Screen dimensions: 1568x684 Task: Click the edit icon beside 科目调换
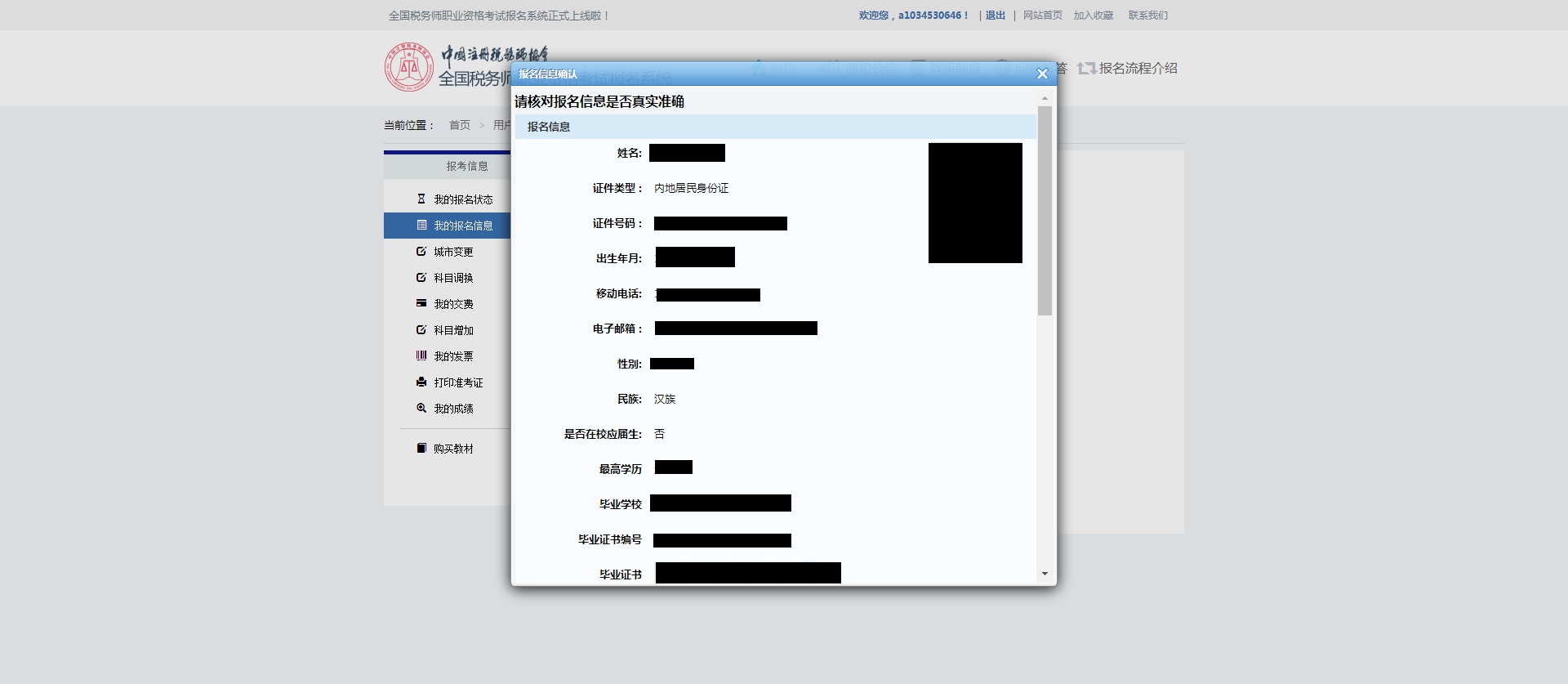421,277
